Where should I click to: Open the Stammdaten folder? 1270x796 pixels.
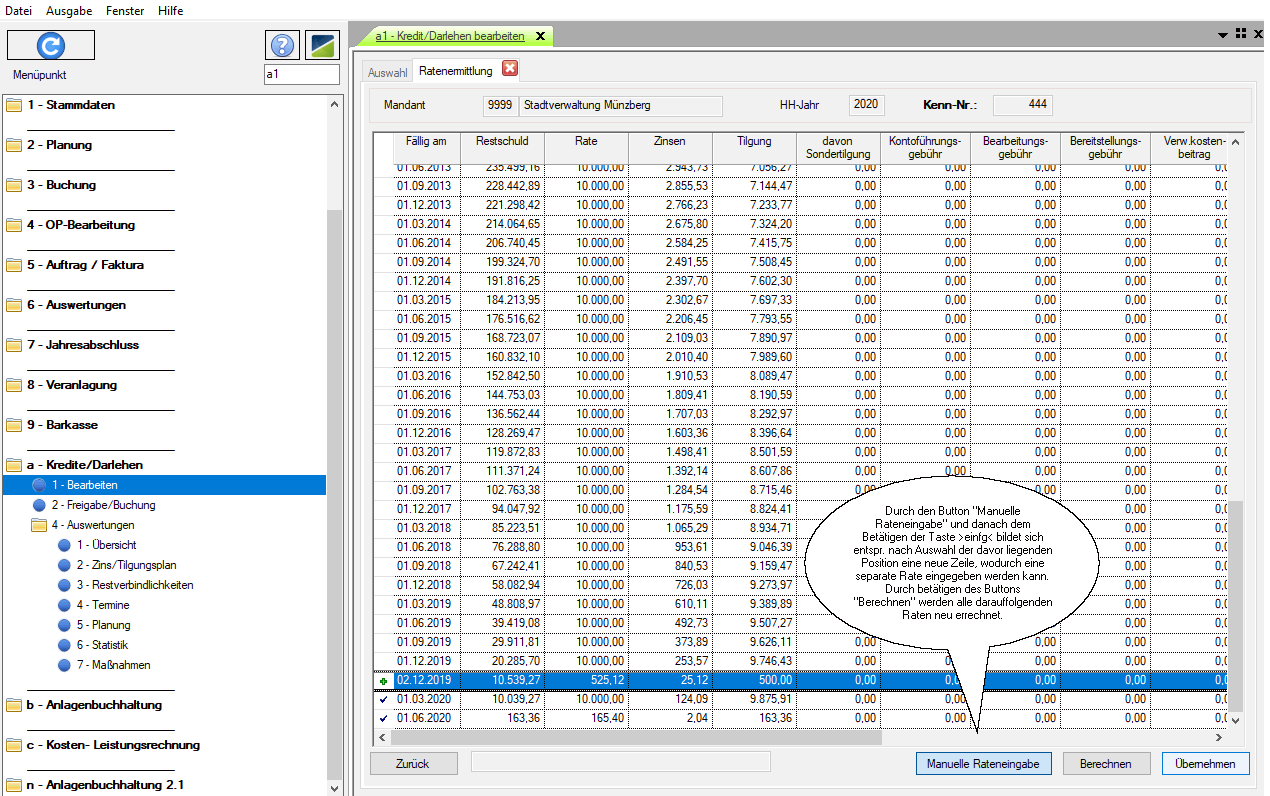coord(70,105)
